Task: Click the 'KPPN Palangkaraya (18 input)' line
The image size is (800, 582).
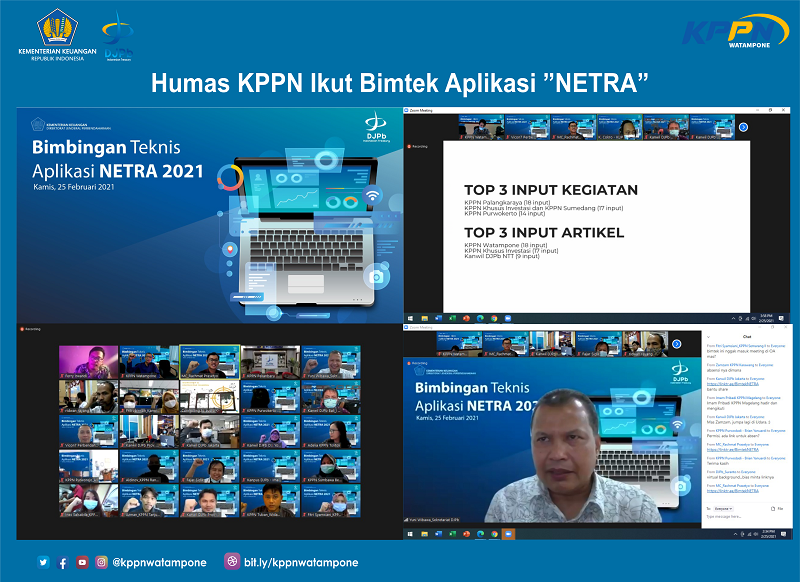Action: (x=507, y=203)
